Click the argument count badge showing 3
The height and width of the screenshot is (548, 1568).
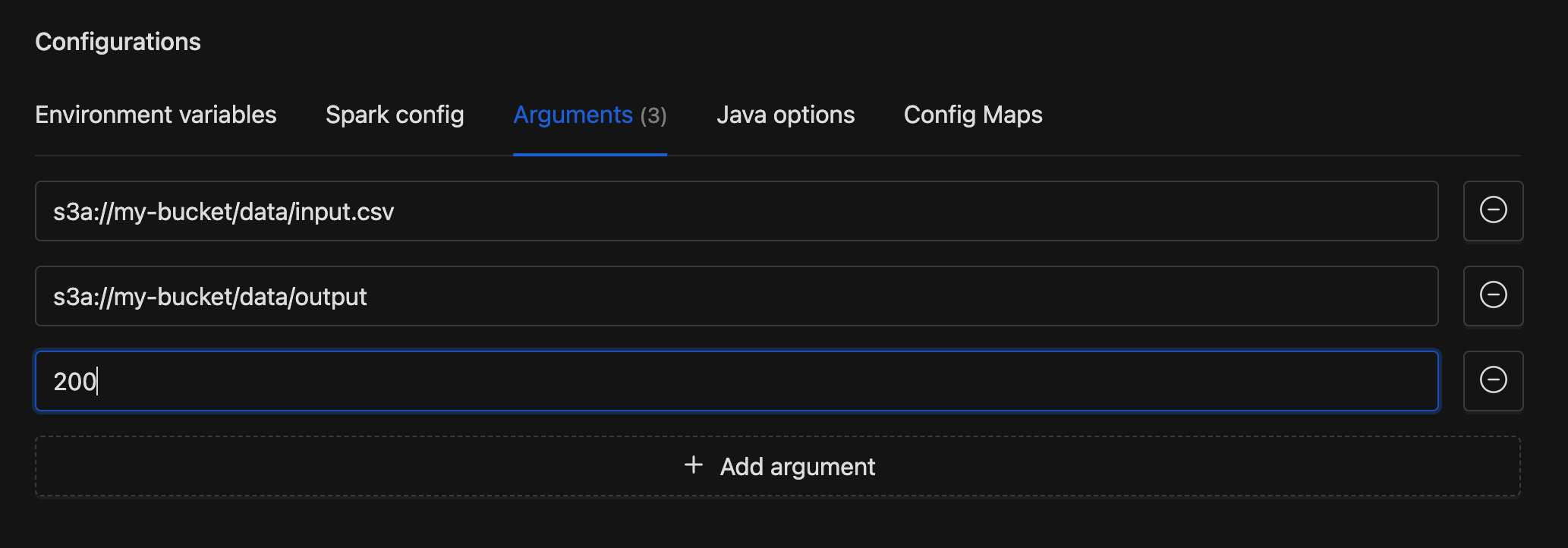[x=654, y=115]
